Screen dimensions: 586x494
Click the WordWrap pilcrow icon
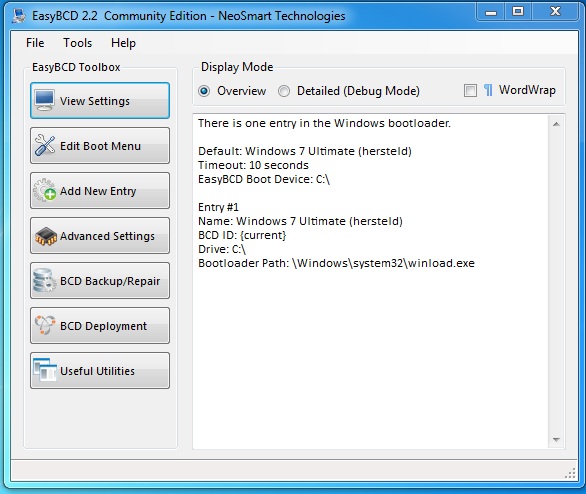tap(488, 90)
